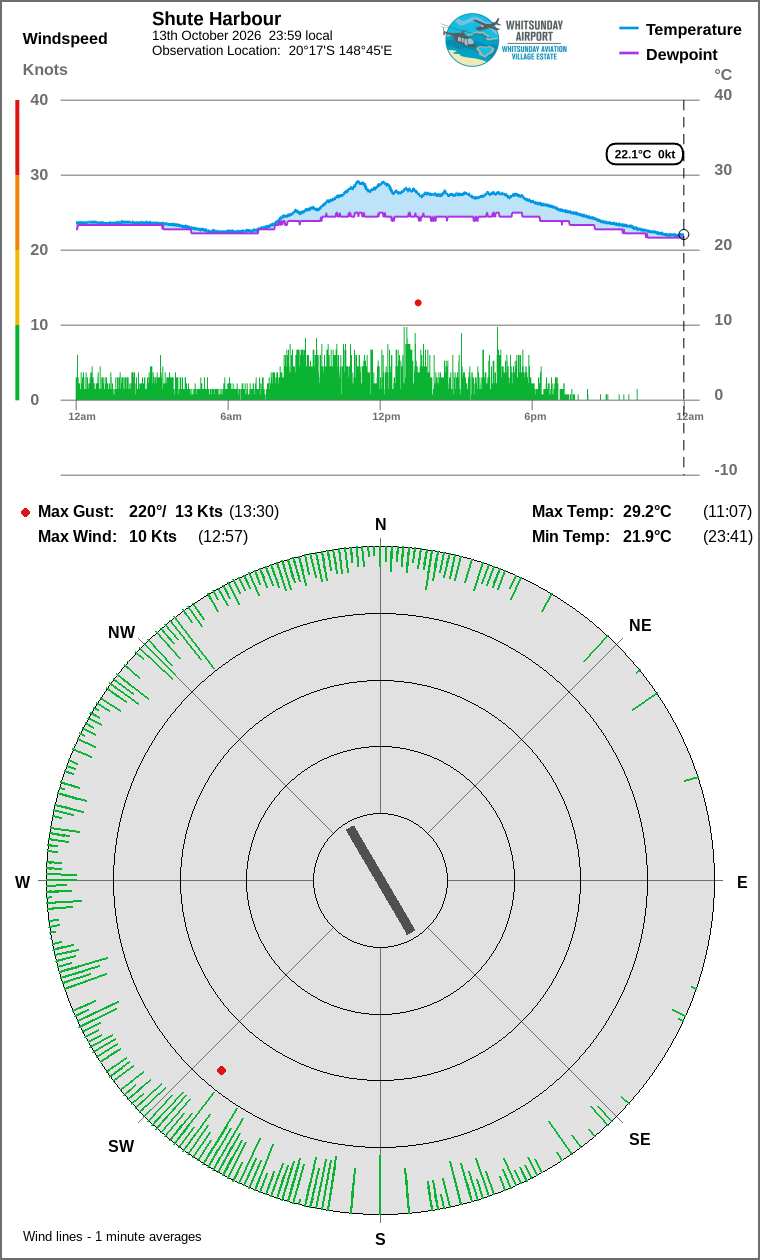The height and width of the screenshot is (1260, 760).
Task: Click the Max Temp 29.2°C value
Action: point(647,512)
